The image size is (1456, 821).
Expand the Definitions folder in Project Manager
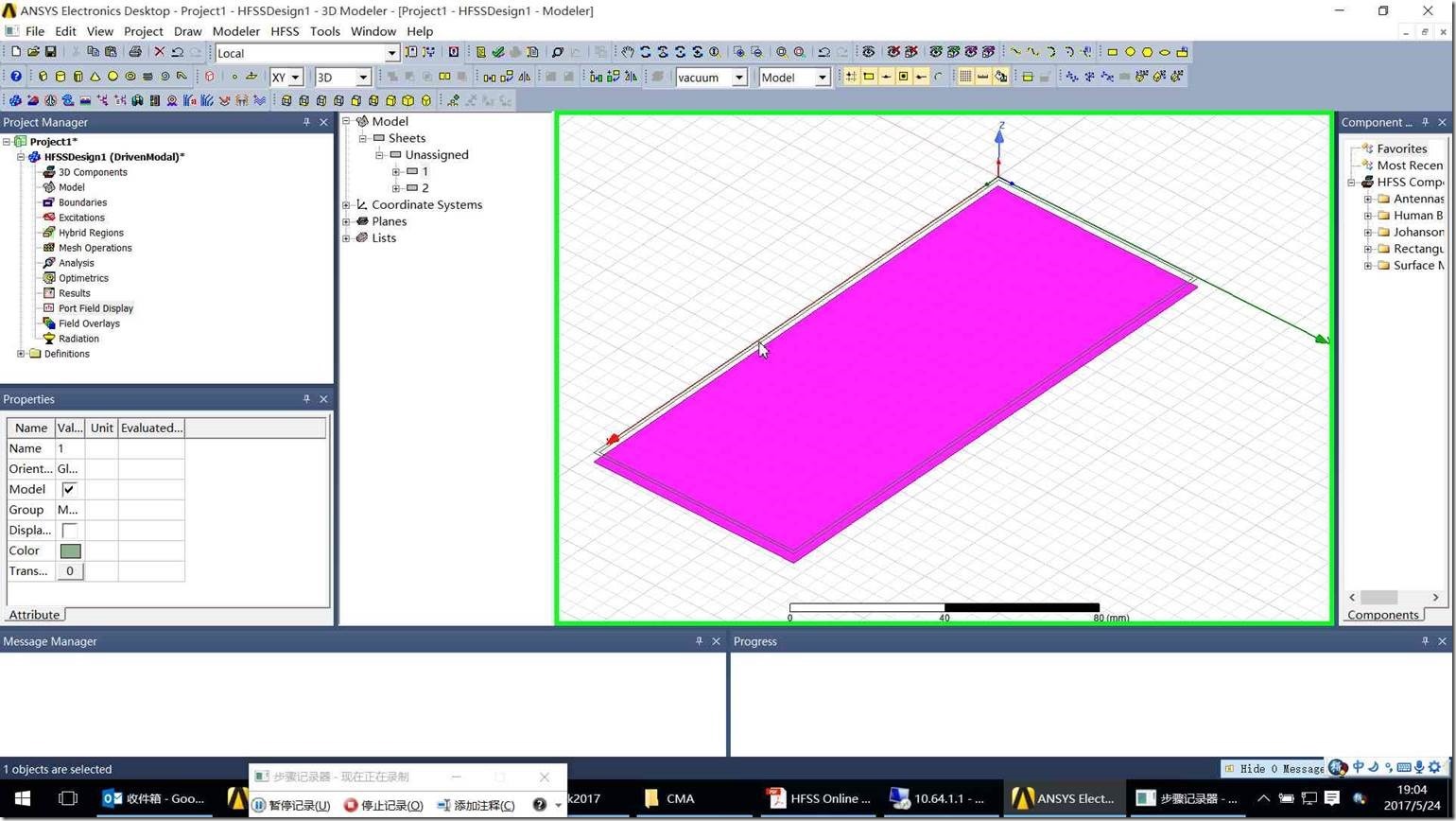(21, 354)
